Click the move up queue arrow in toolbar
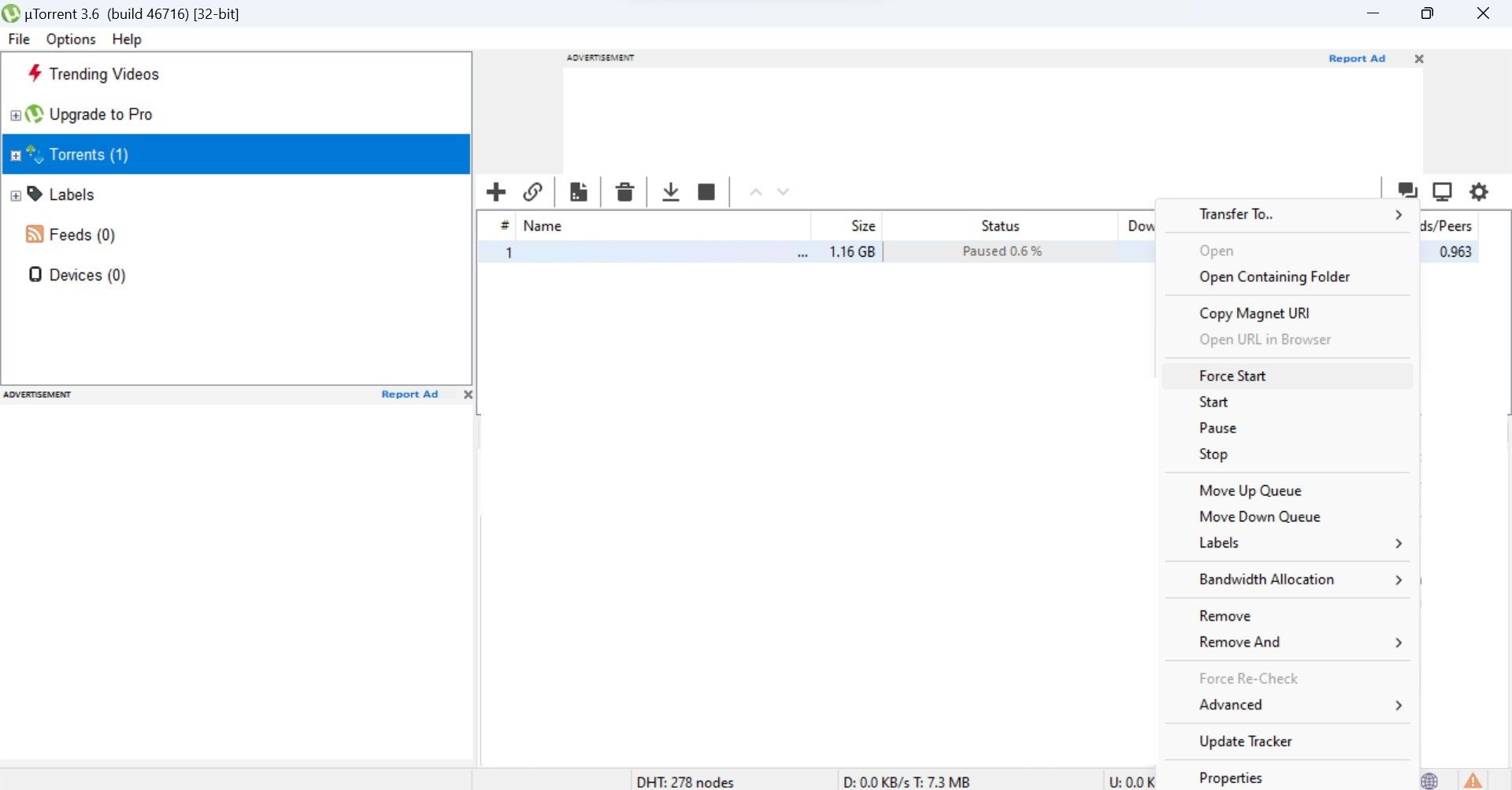The width and height of the screenshot is (1512, 790). coord(755,191)
